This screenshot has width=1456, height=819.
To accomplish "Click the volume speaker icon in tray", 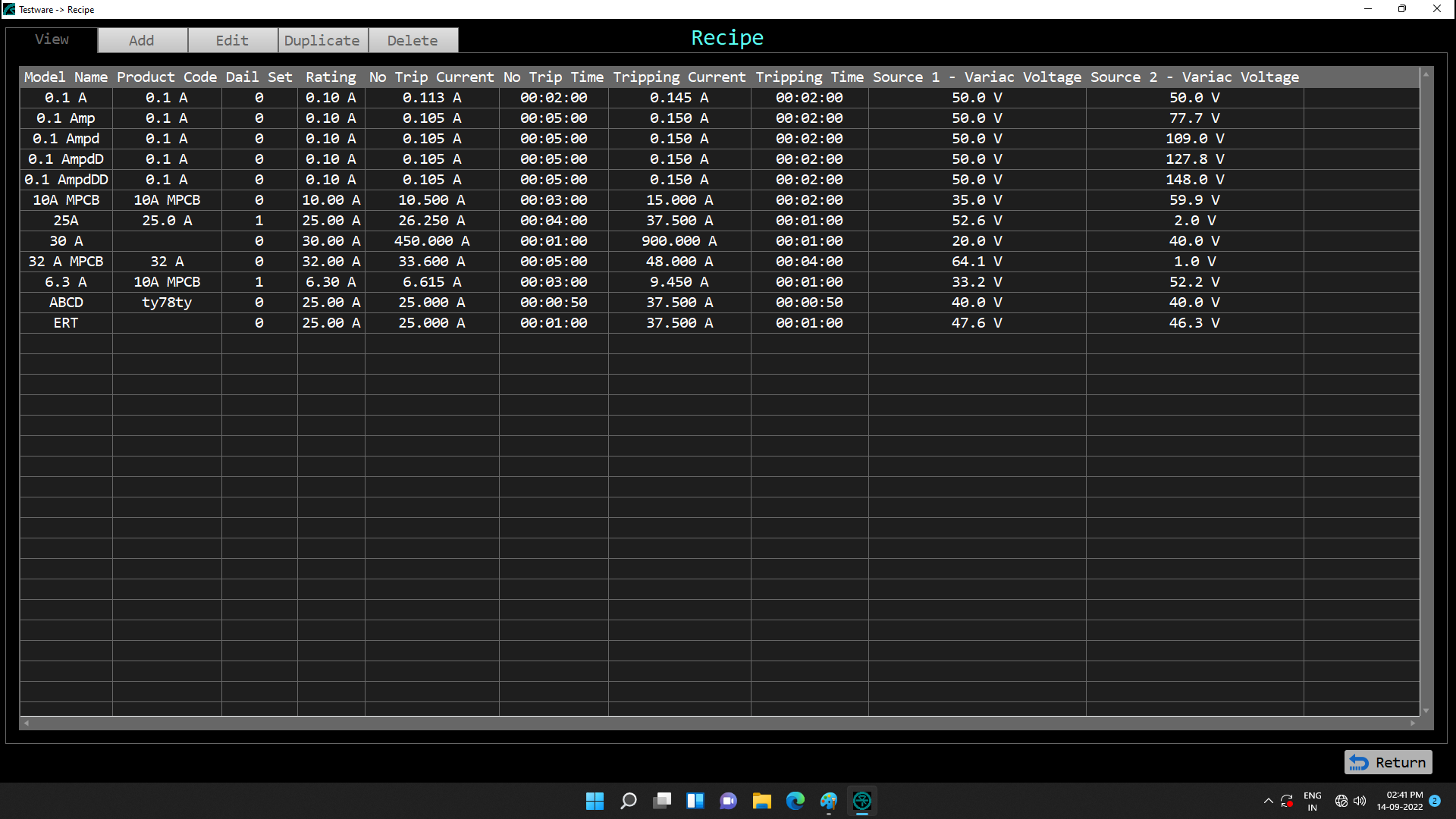I will pos(1360,801).
